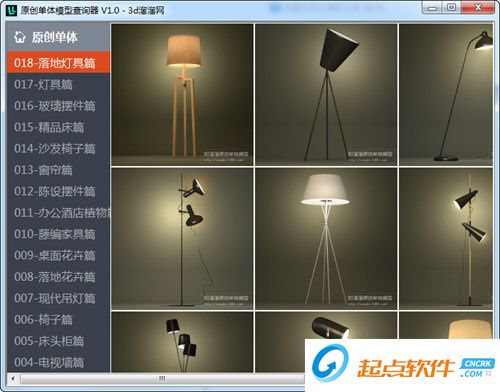Image resolution: width=500 pixels, height=392 pixels.
Task: Choose the 010-藤编家具篇 category
Action: pos(59,234)
